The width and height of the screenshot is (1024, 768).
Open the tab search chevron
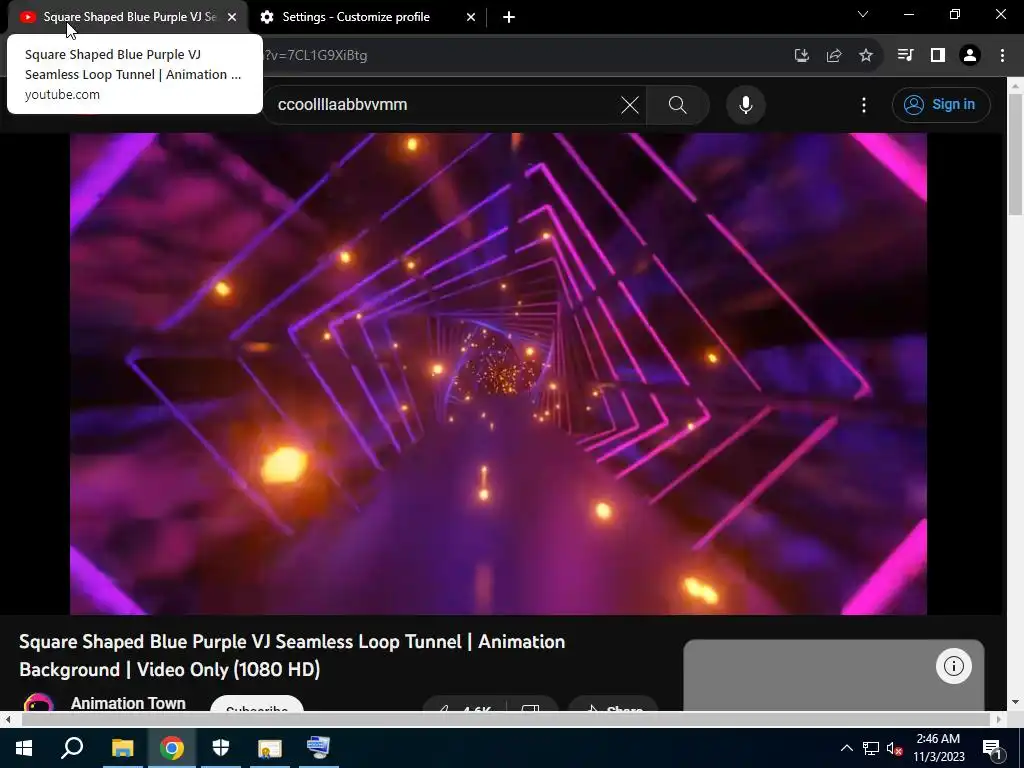coord(863,14)
